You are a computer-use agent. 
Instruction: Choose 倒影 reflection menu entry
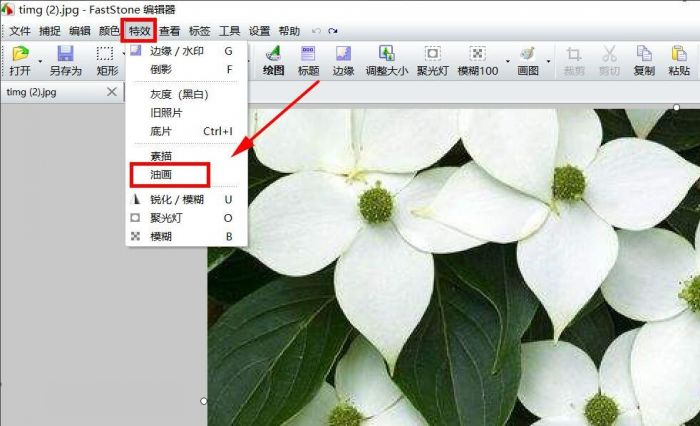point(187,69)
